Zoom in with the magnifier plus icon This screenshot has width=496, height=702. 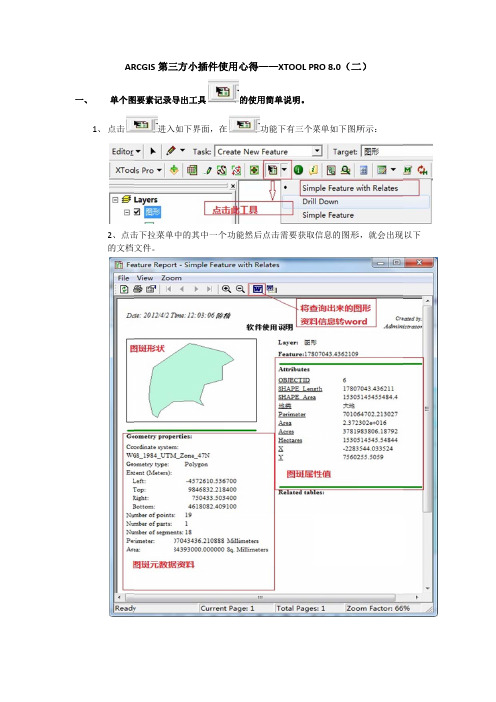point(227,289)
